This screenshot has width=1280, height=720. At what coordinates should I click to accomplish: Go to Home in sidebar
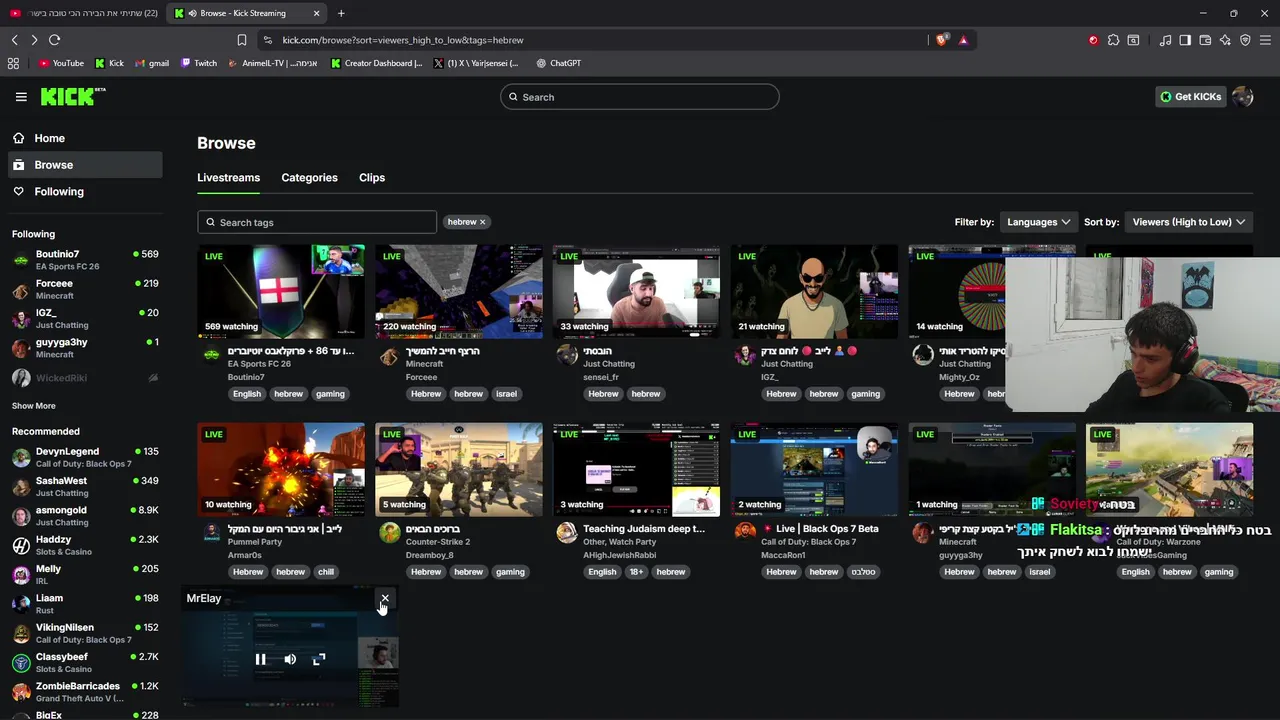tap(85, 138)
